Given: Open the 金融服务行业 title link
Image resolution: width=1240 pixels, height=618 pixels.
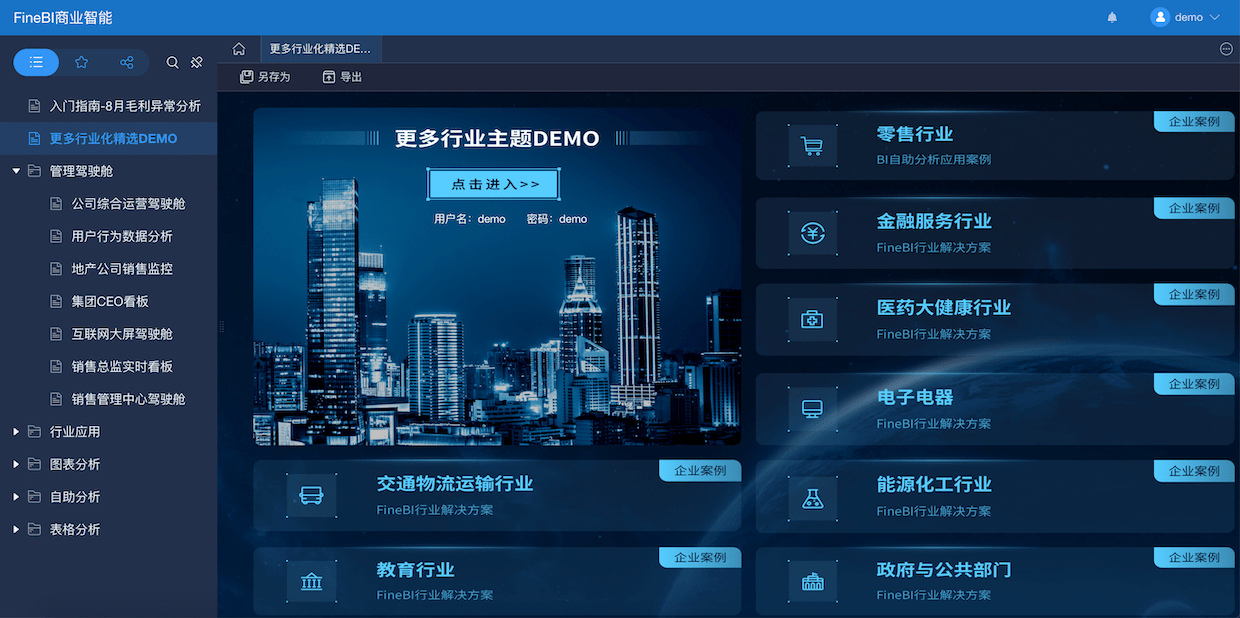Looking at the screenshot, I should [934, 221].
